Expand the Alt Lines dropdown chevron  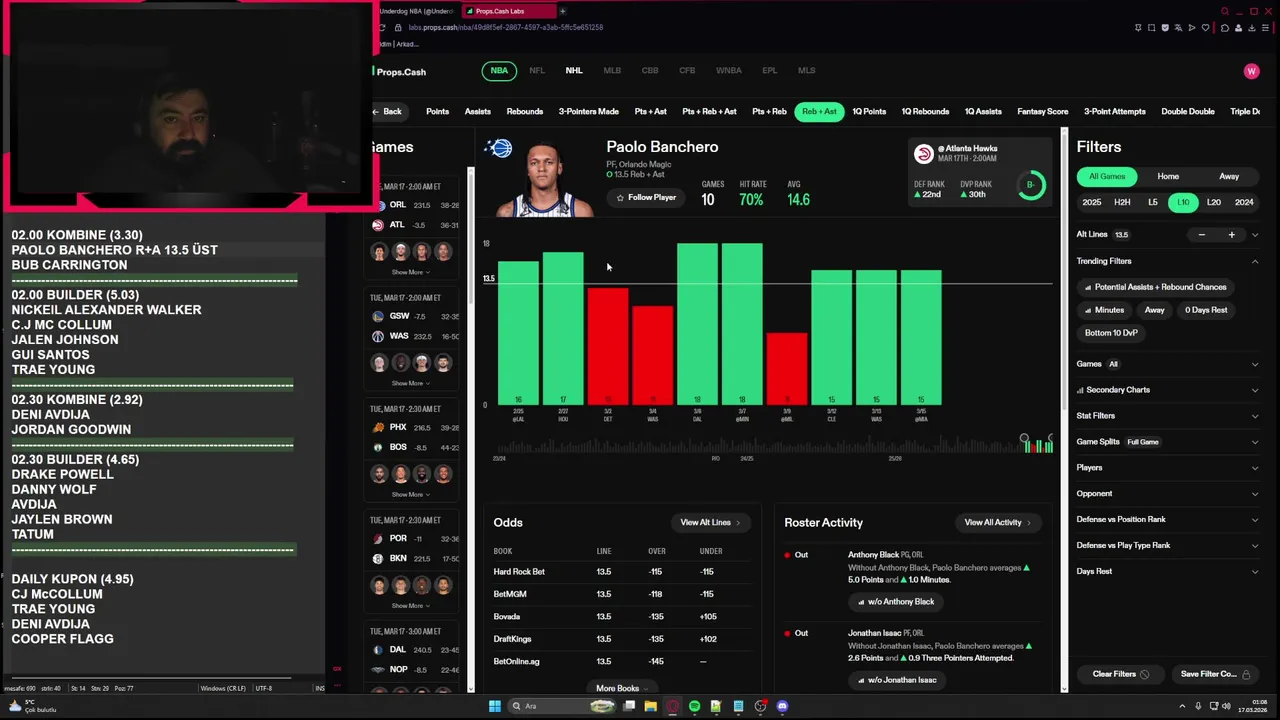(x=1255, y=235)
